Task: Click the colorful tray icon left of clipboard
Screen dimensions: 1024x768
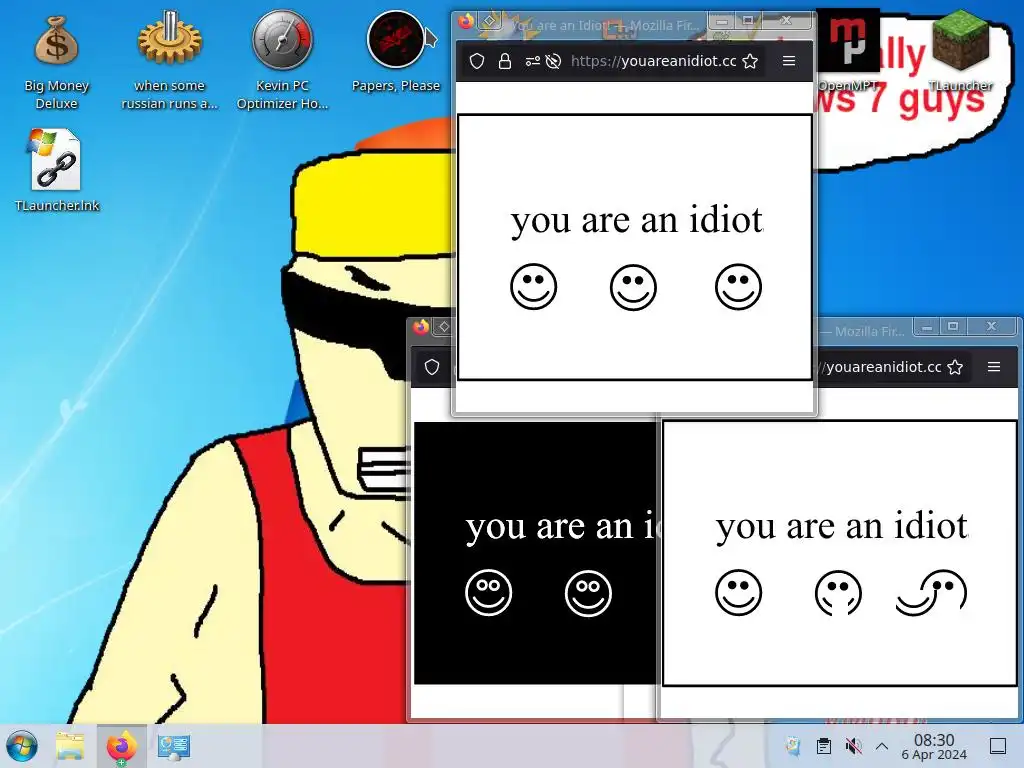Action: click(x=793, y=746)
